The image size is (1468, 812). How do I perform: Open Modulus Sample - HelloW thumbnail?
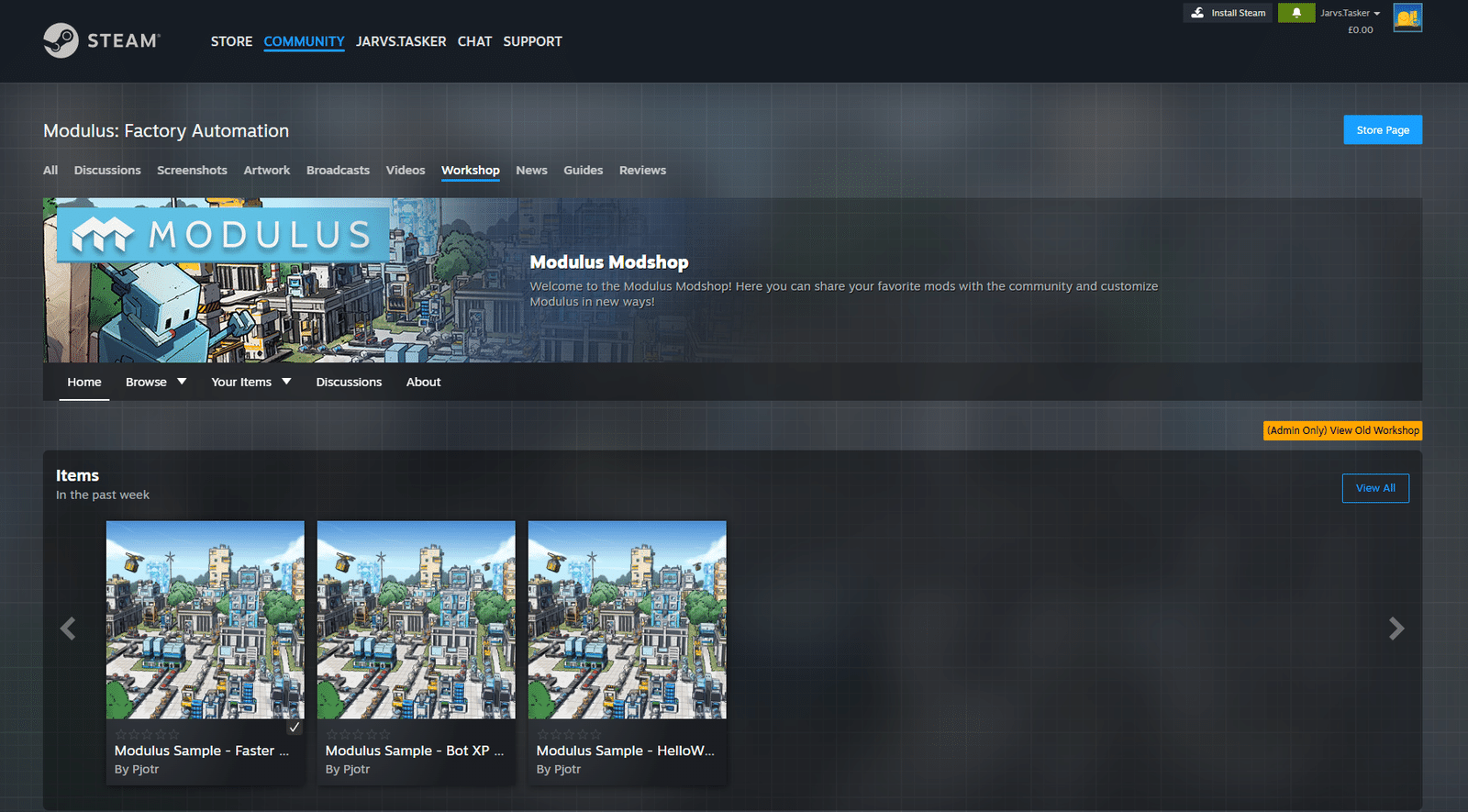628,620
